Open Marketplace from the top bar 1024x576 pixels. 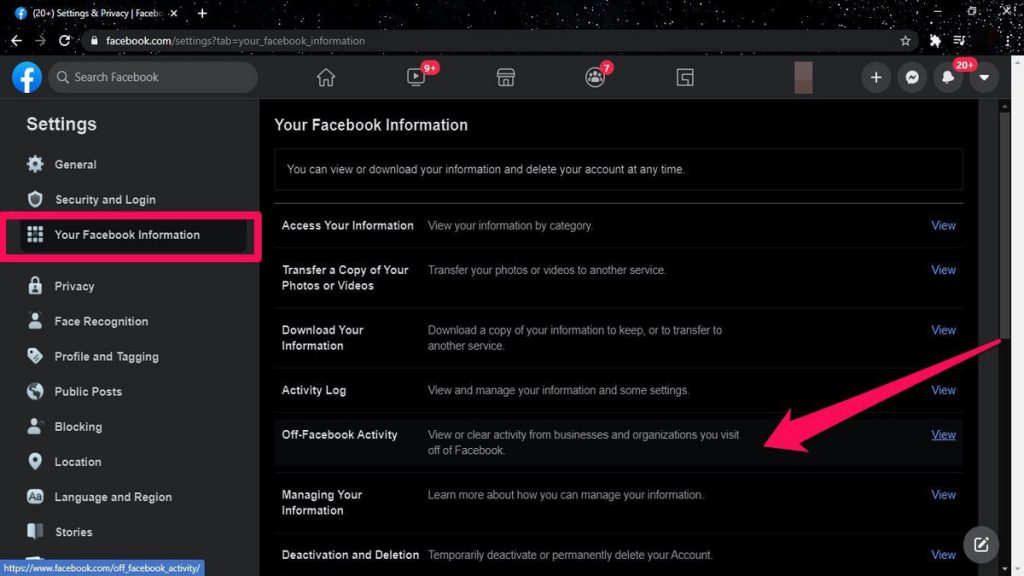[x=506, y=77]
